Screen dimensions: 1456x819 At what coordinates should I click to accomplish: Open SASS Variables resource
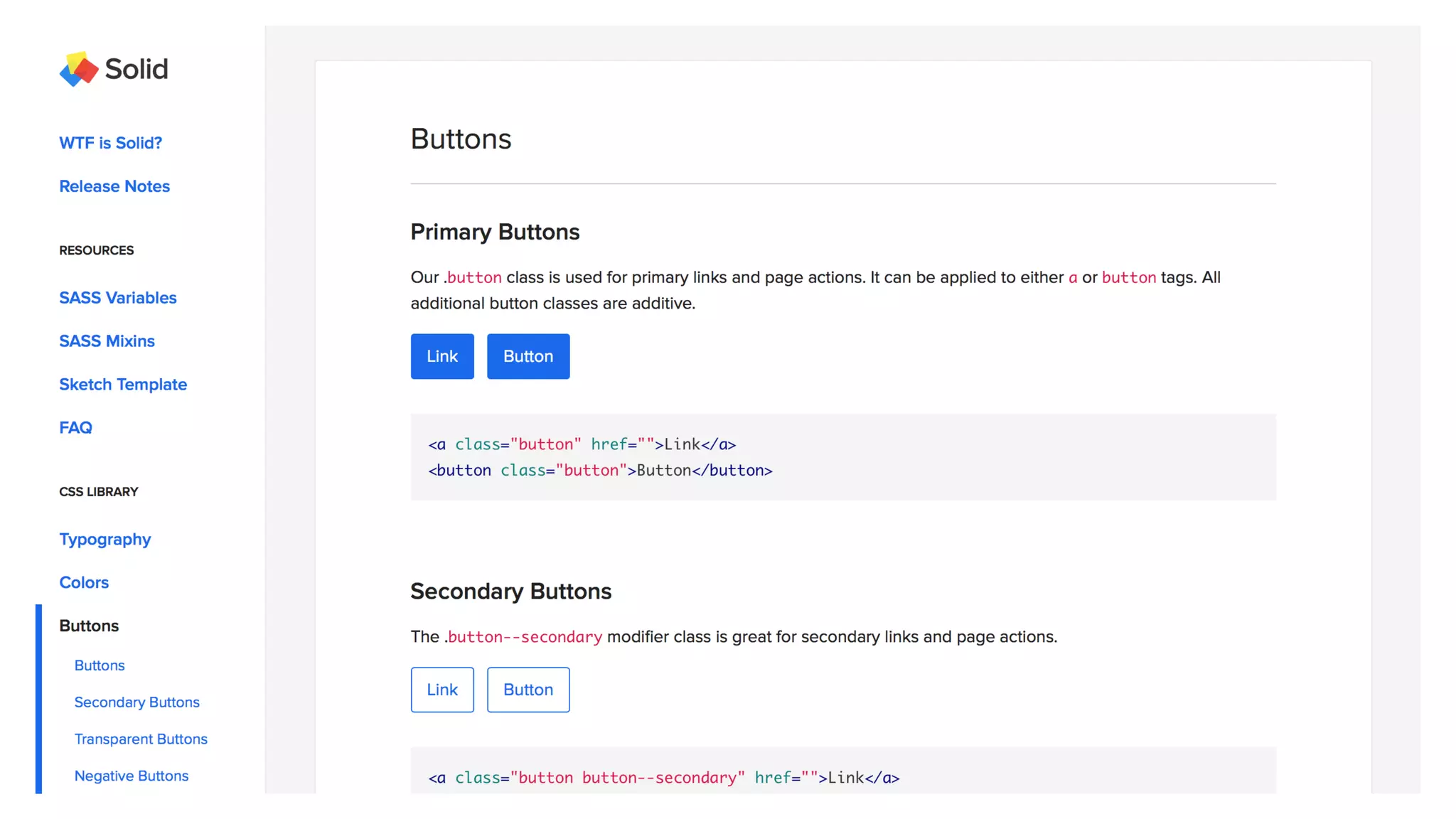tap(118, 298)
